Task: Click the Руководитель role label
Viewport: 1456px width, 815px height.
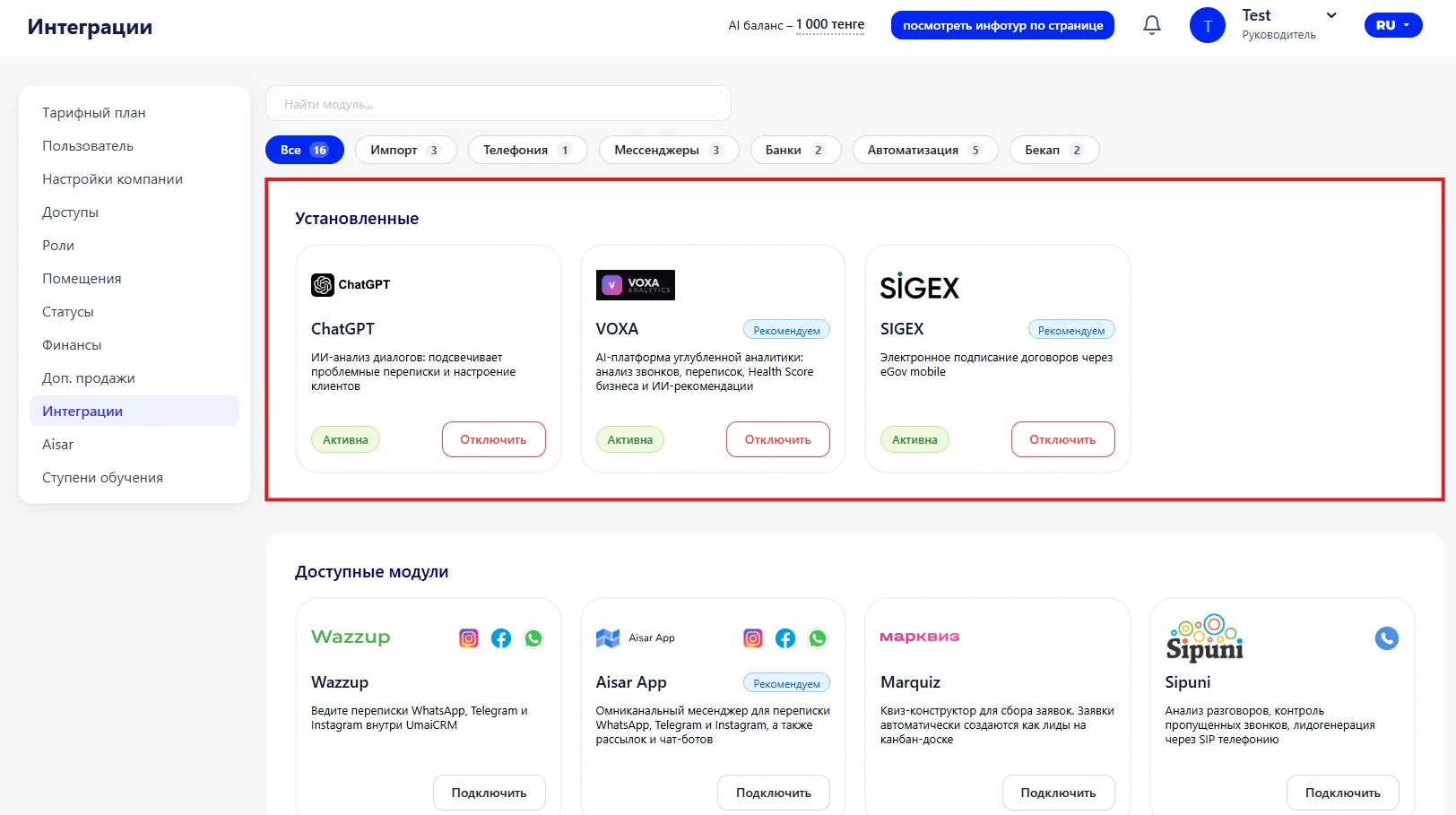Action: pos(1279,35)
